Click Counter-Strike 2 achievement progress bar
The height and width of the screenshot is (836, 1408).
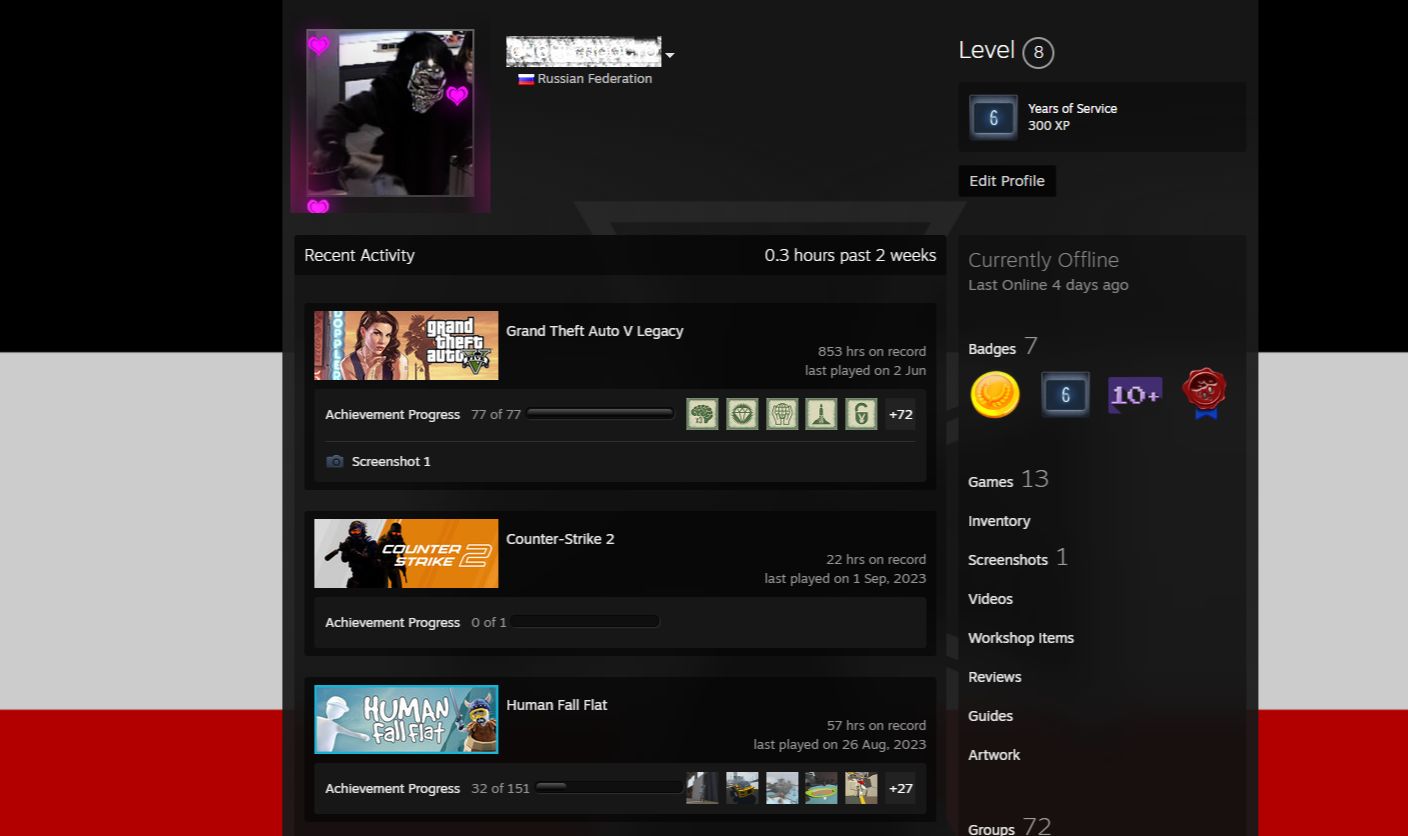585,622
